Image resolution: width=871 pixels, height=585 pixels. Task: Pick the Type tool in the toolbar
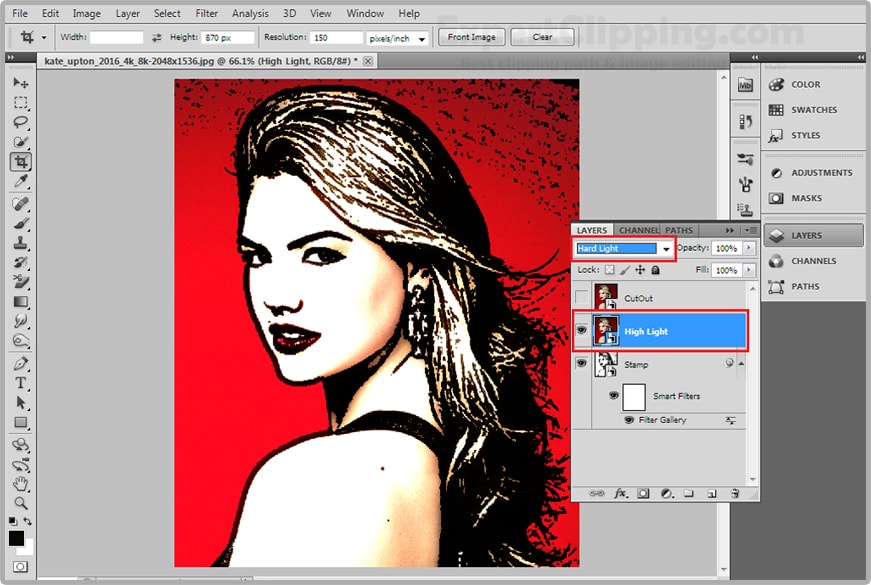coord(20,383)
